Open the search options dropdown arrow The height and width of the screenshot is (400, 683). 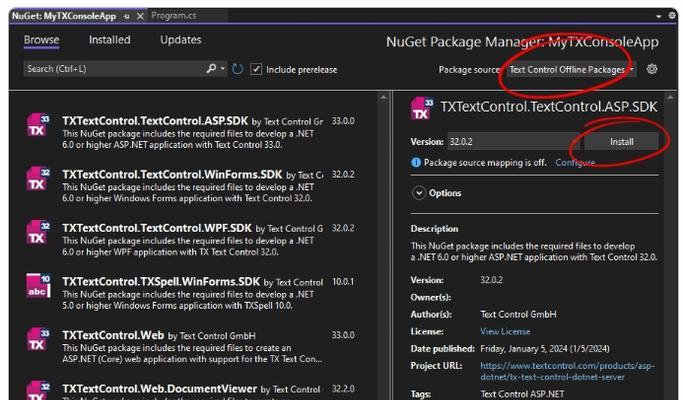pos(223,68)
